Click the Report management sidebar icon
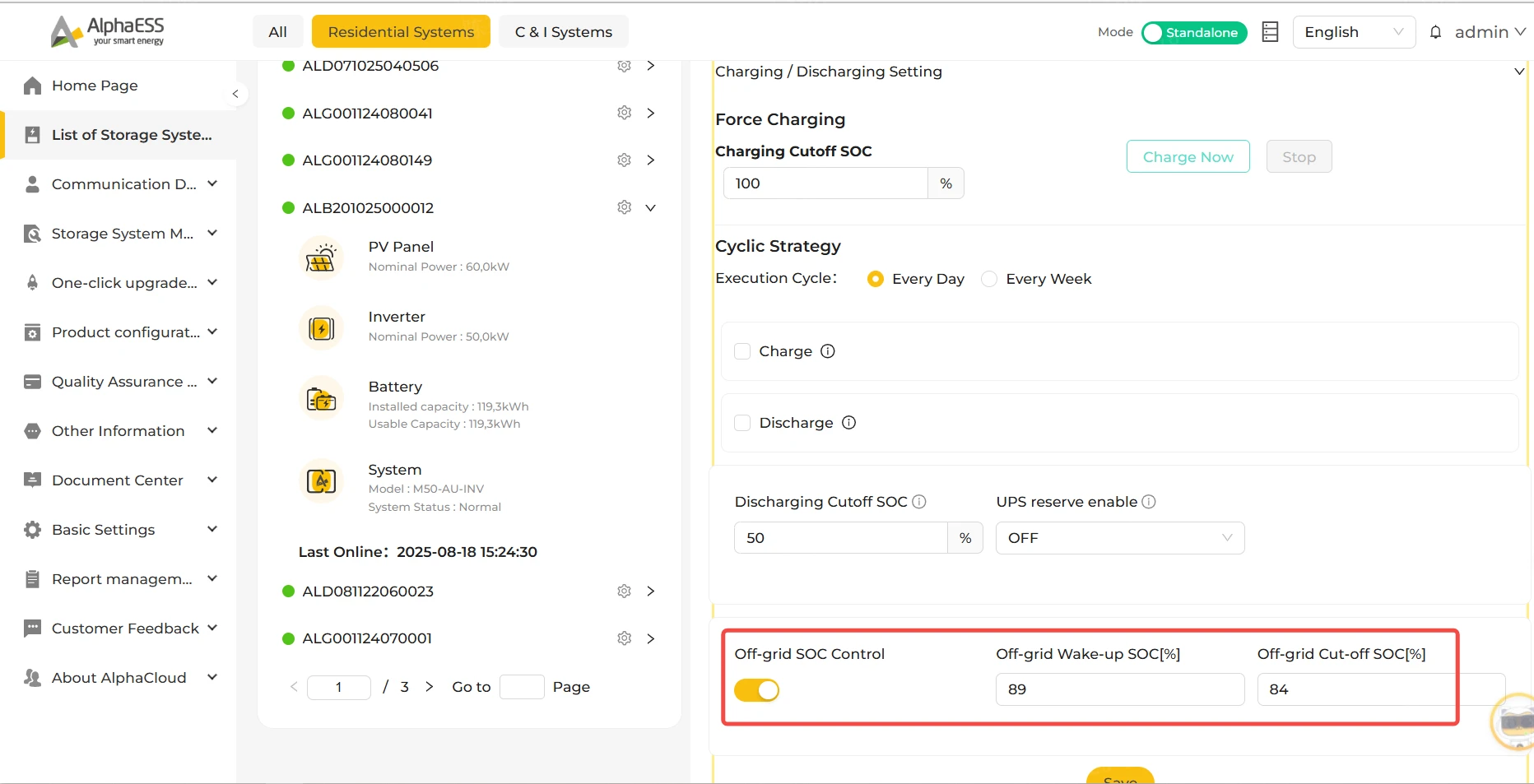The image size is (1534, 784). [x=32, y=579]
